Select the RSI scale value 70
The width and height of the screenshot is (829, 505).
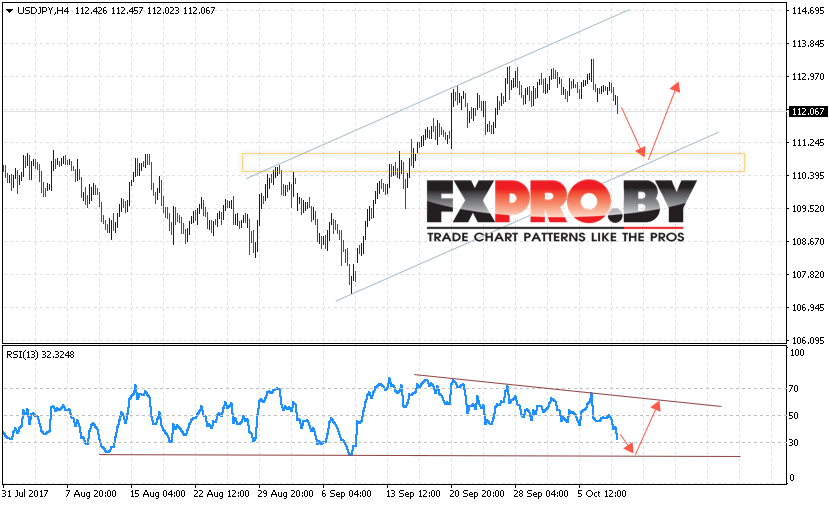(794, 389)
